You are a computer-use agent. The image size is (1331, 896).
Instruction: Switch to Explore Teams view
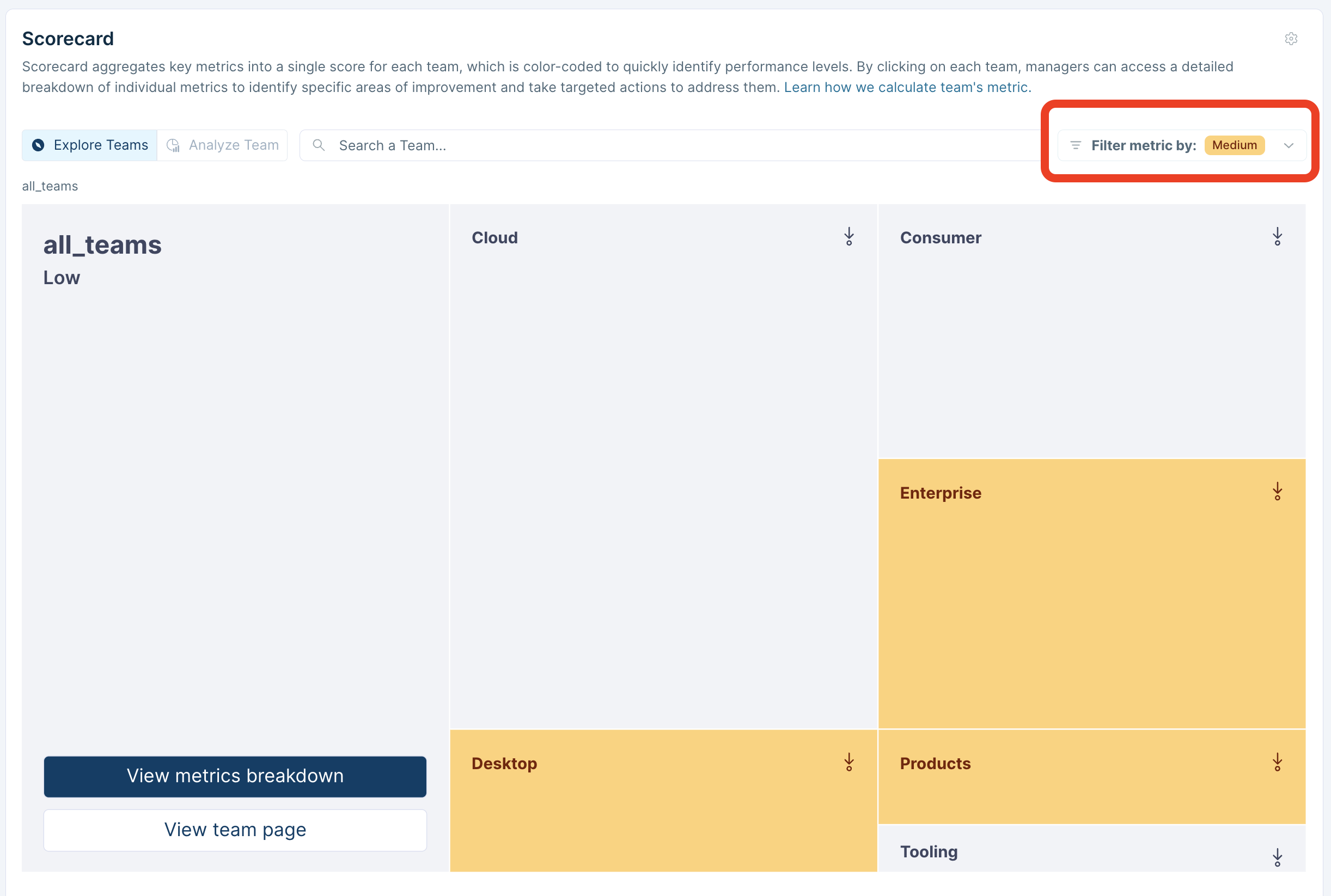coord(90,145)
